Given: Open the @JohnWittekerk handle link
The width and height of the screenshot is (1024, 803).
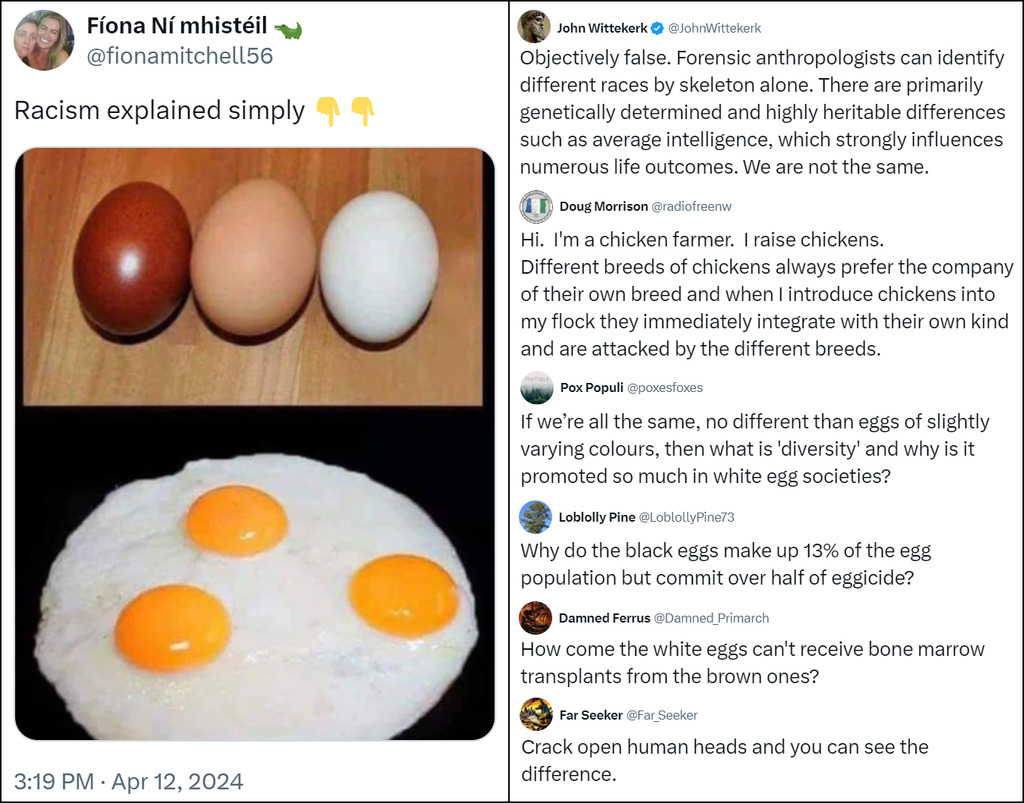Looking at the screenshot, I should (714, 28).
